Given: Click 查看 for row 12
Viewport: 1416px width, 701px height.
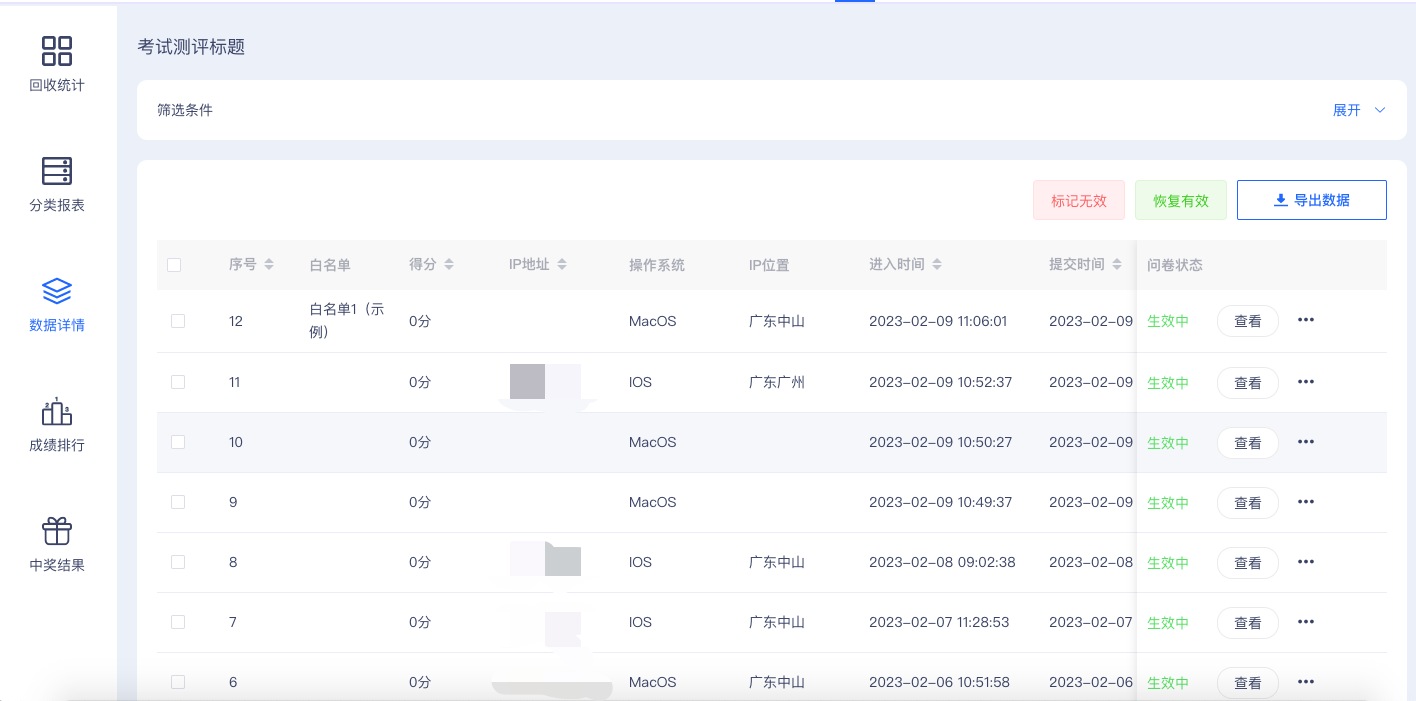Looking at the screenshot, I should click(x=1248, y=321).
